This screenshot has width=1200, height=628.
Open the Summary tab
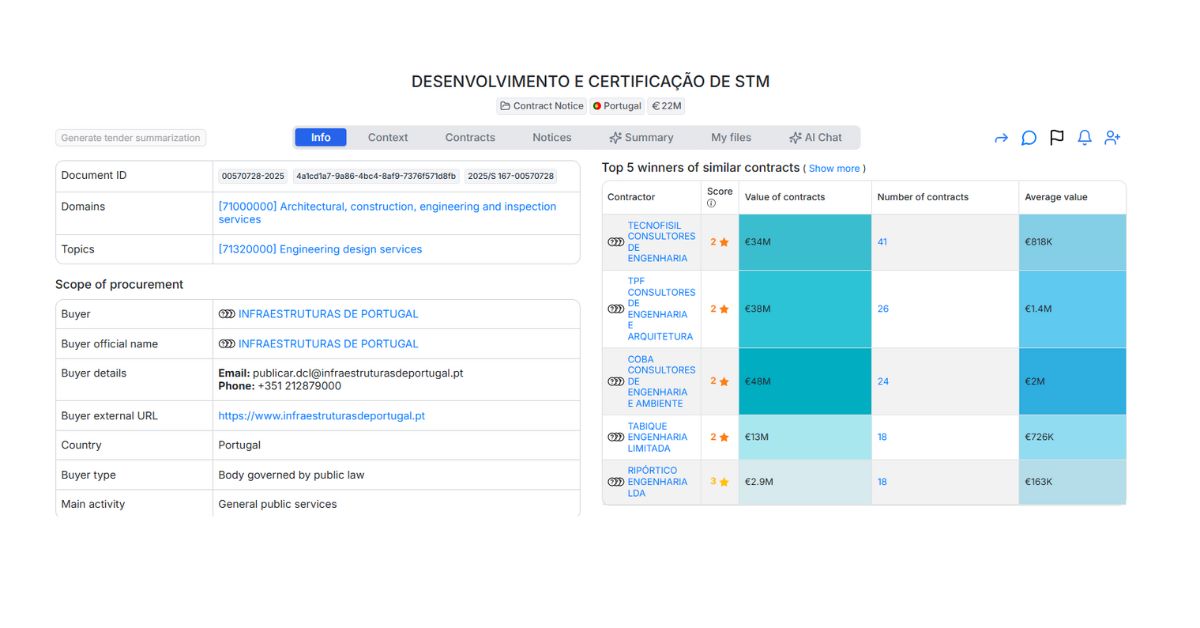click(641, 138)
